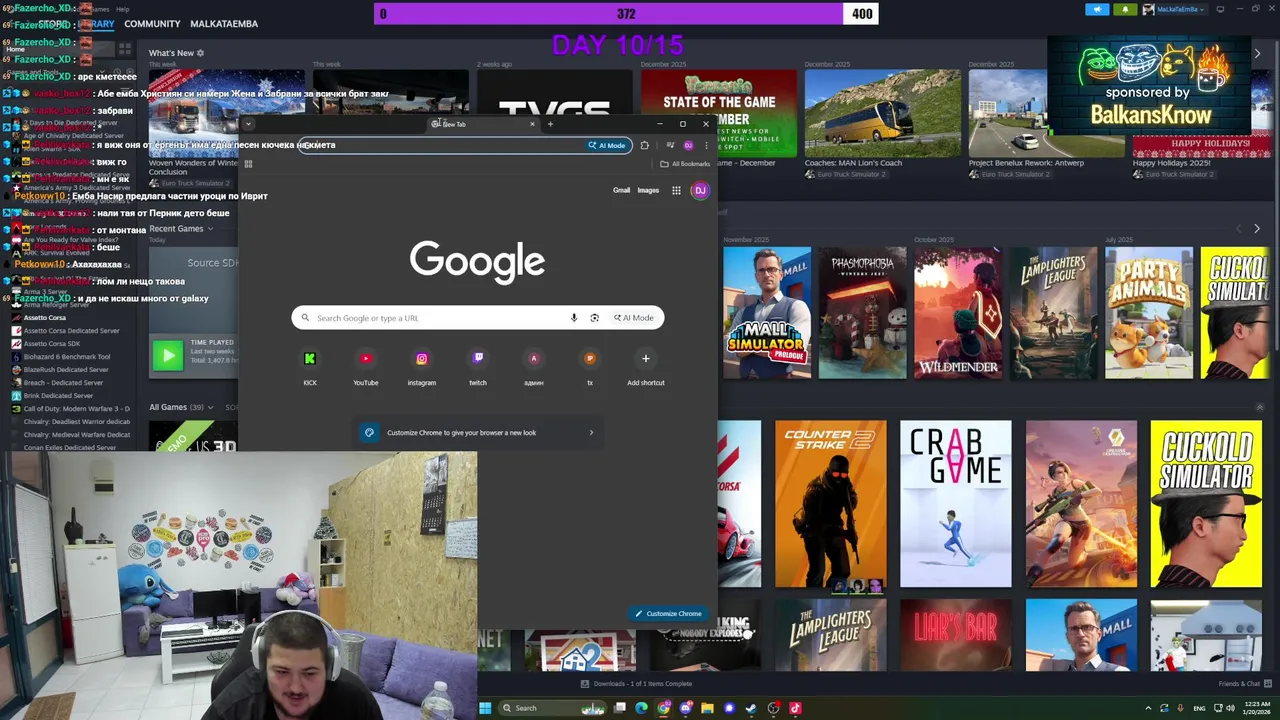This screenshot has width=1280, height=720.
Task: Click green Play button for Source SDK
Action: click(x=168, y=355)
